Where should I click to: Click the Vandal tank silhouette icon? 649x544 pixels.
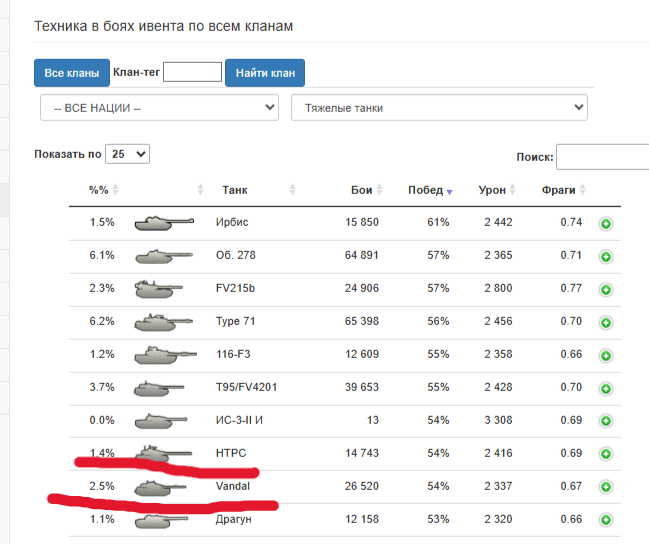(160, 488)
